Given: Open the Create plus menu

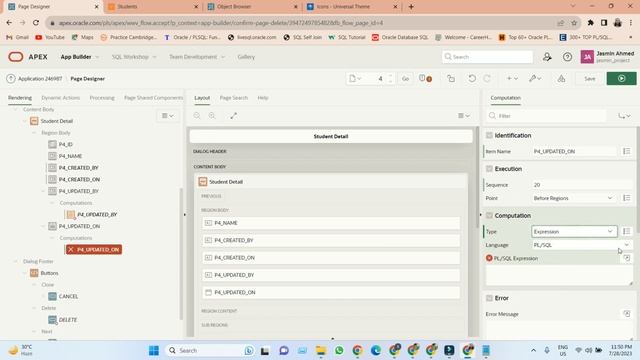Looking at the screenshot, I should pos(512,78).
